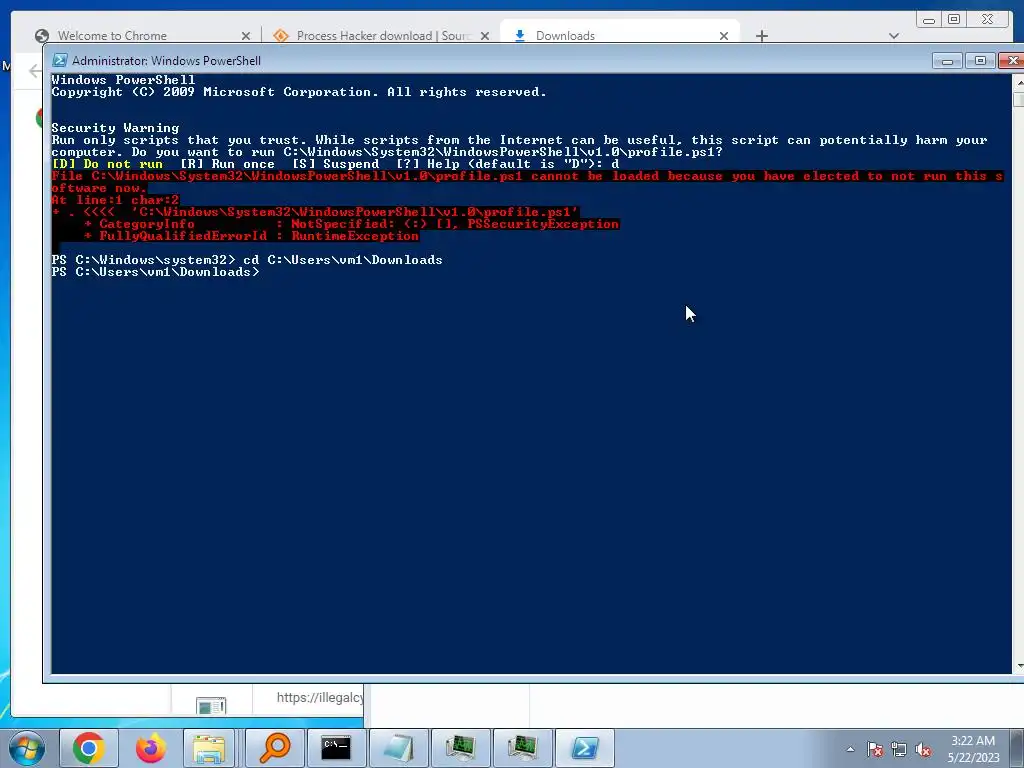
Task: Click the PowerShell title bar icon
Action: tap(59, 60)
